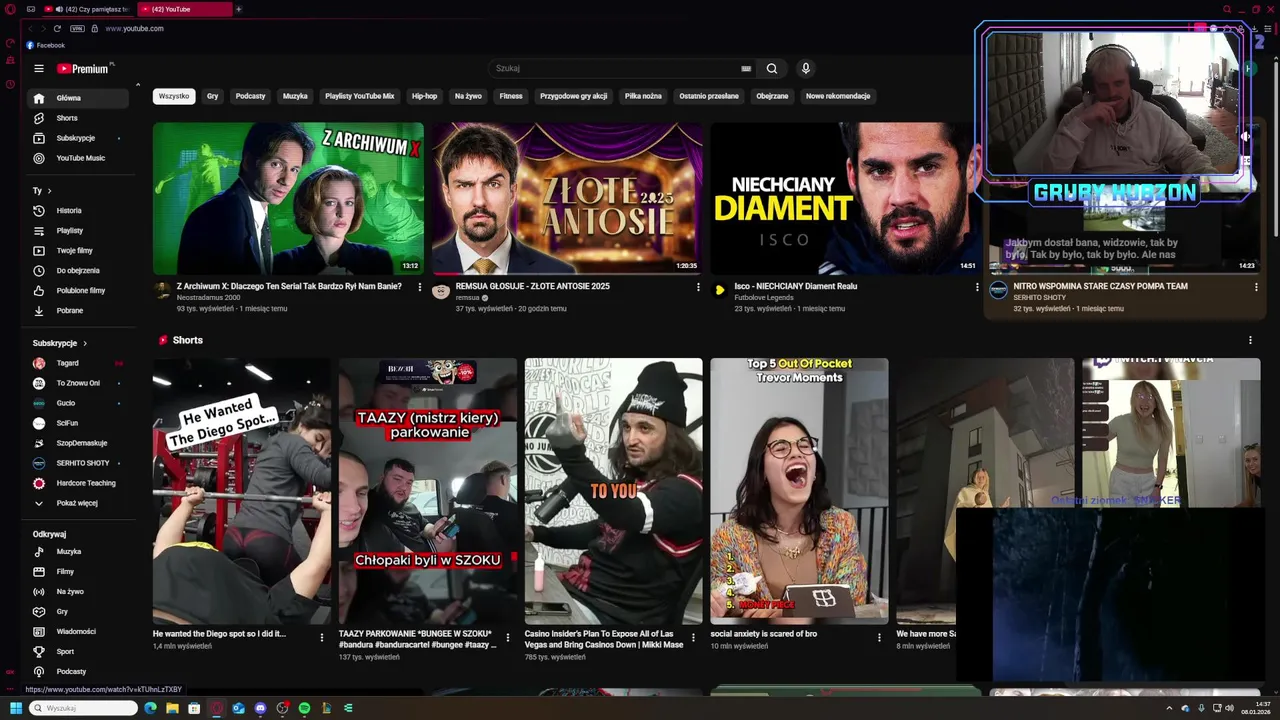
Task: Select Playlisty YouTube Mix chip
Action: tap(359, 96)
